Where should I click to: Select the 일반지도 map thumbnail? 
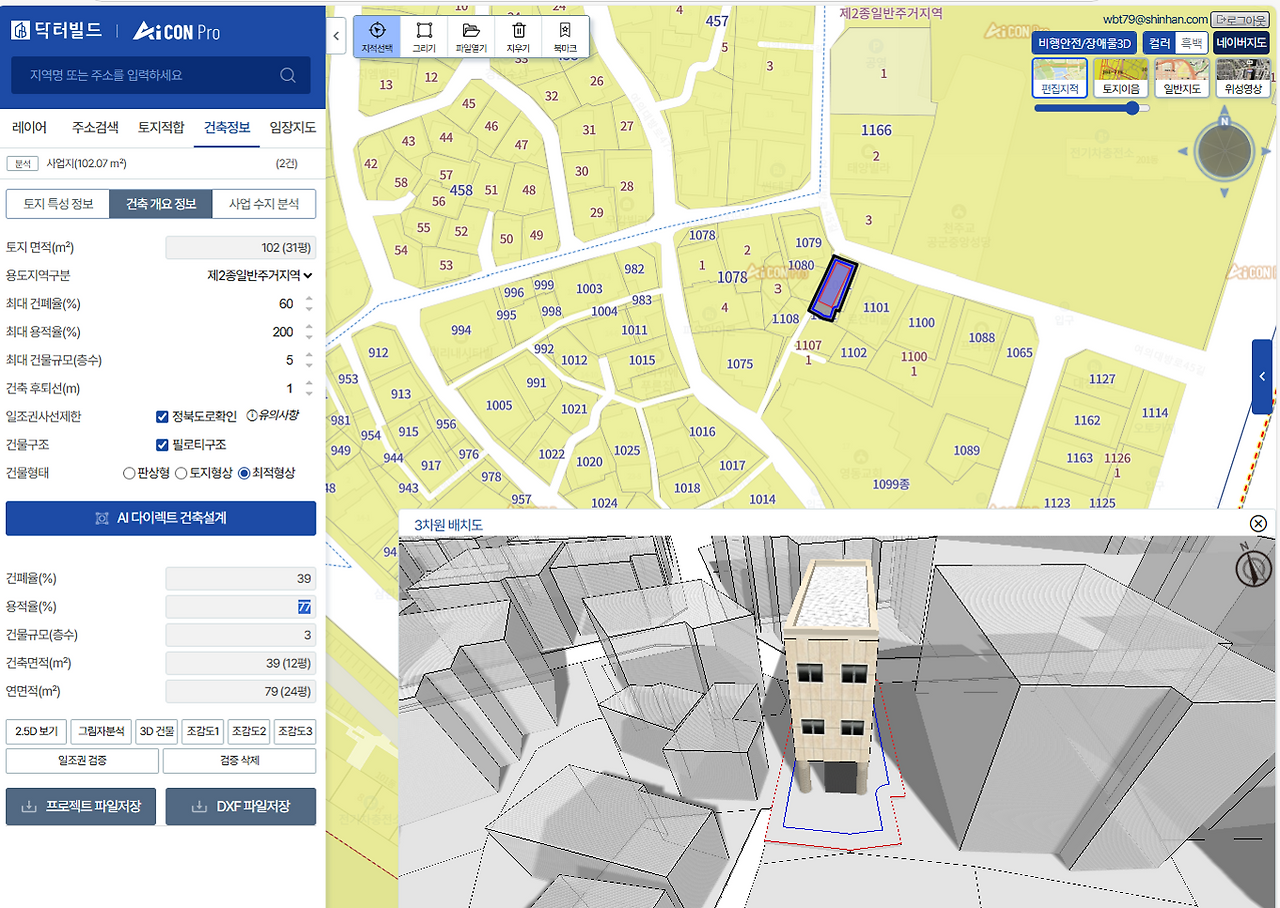pyautogui.click(x=1181, y=78)
